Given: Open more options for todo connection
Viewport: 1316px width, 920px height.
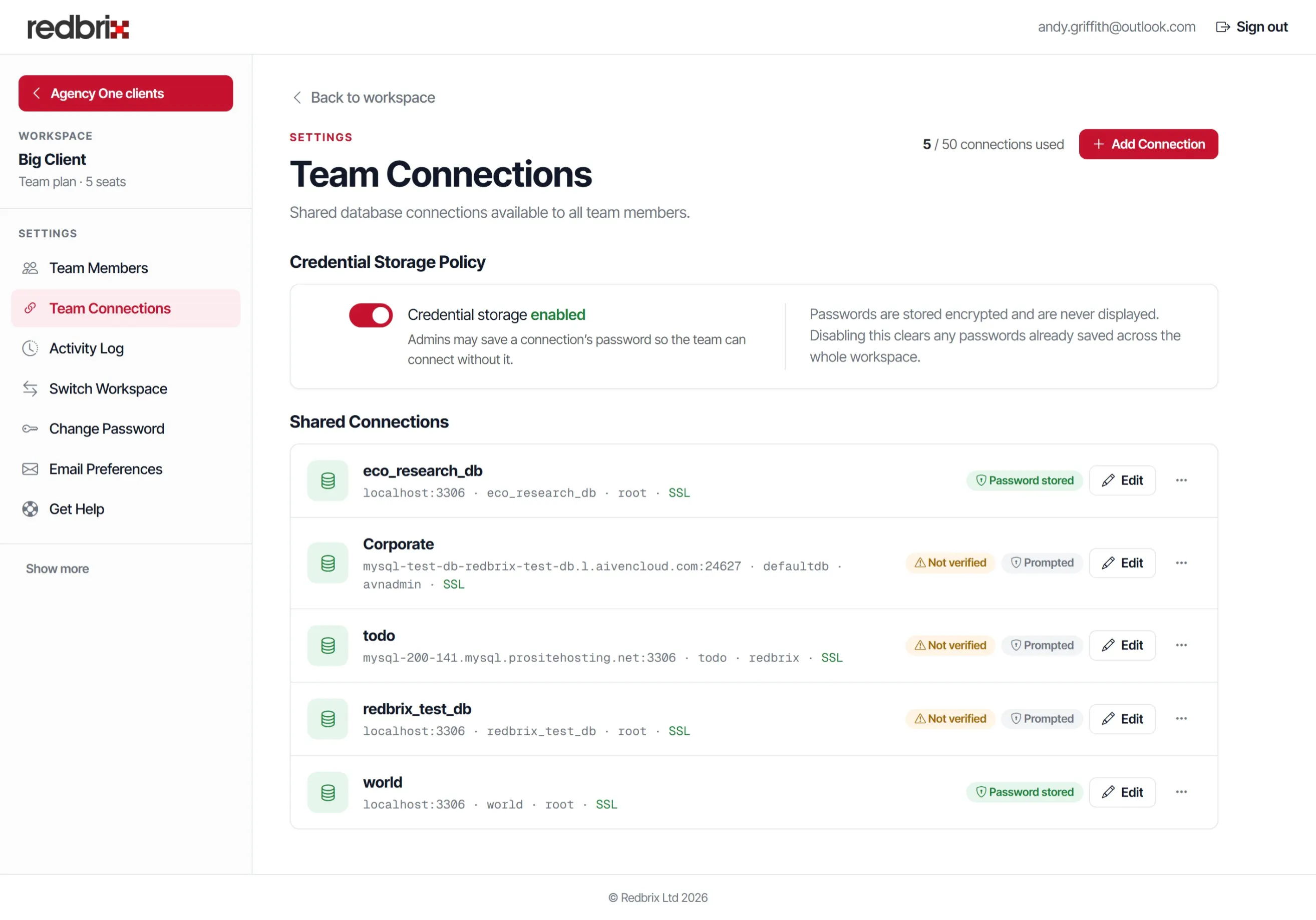Looking at the screenshot, I should point(1181,645).
